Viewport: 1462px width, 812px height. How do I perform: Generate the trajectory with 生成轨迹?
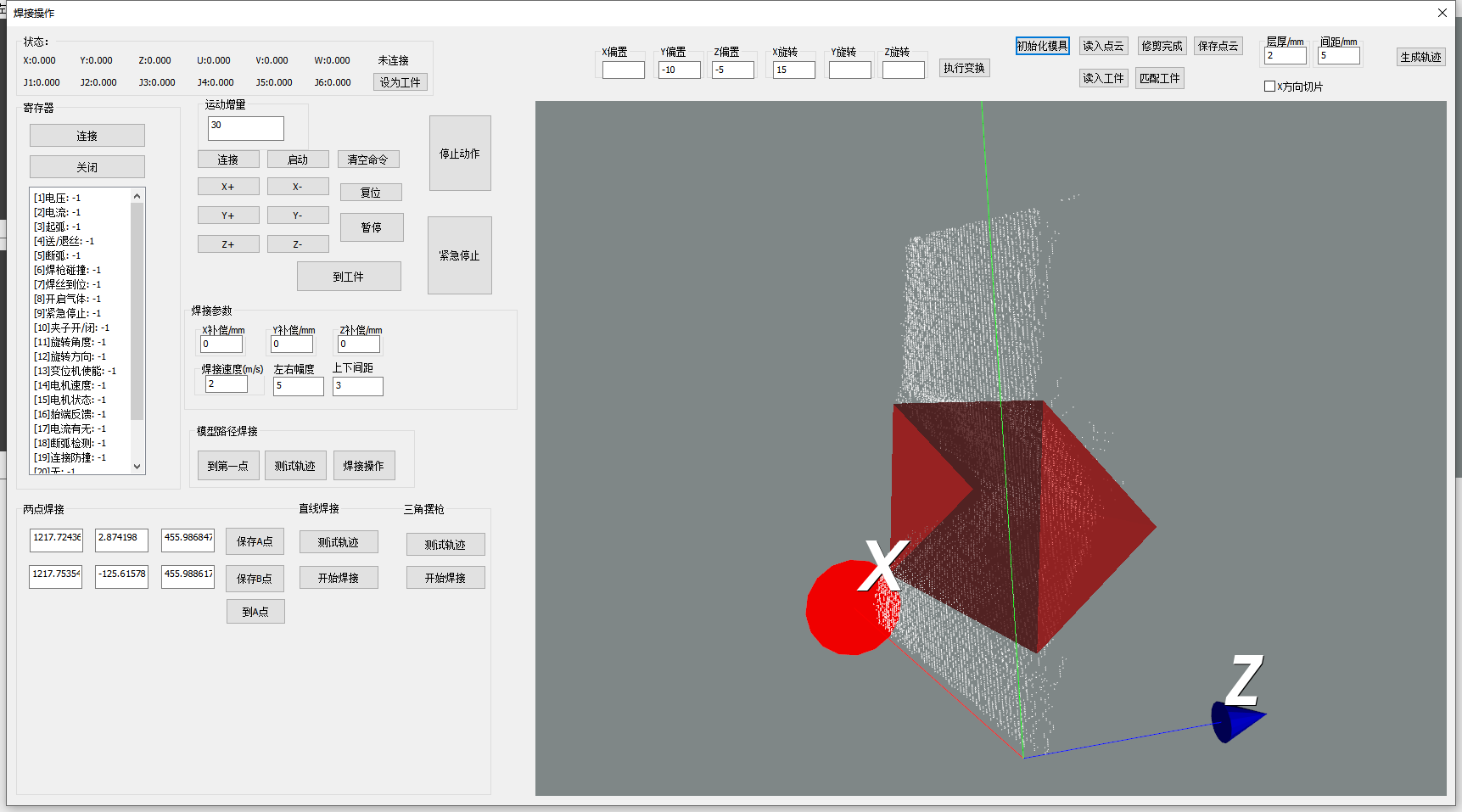pyautogui.click(x=1421, y=57)
